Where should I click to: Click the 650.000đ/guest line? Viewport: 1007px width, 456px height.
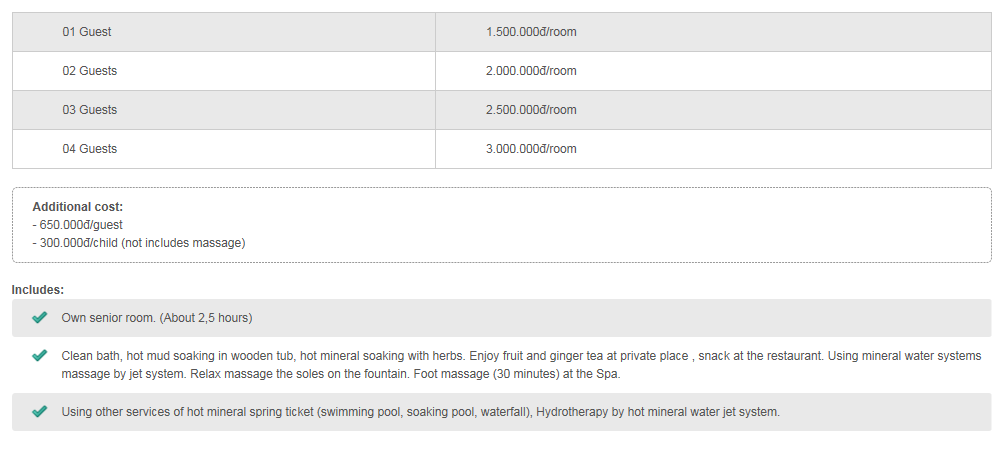78,225
